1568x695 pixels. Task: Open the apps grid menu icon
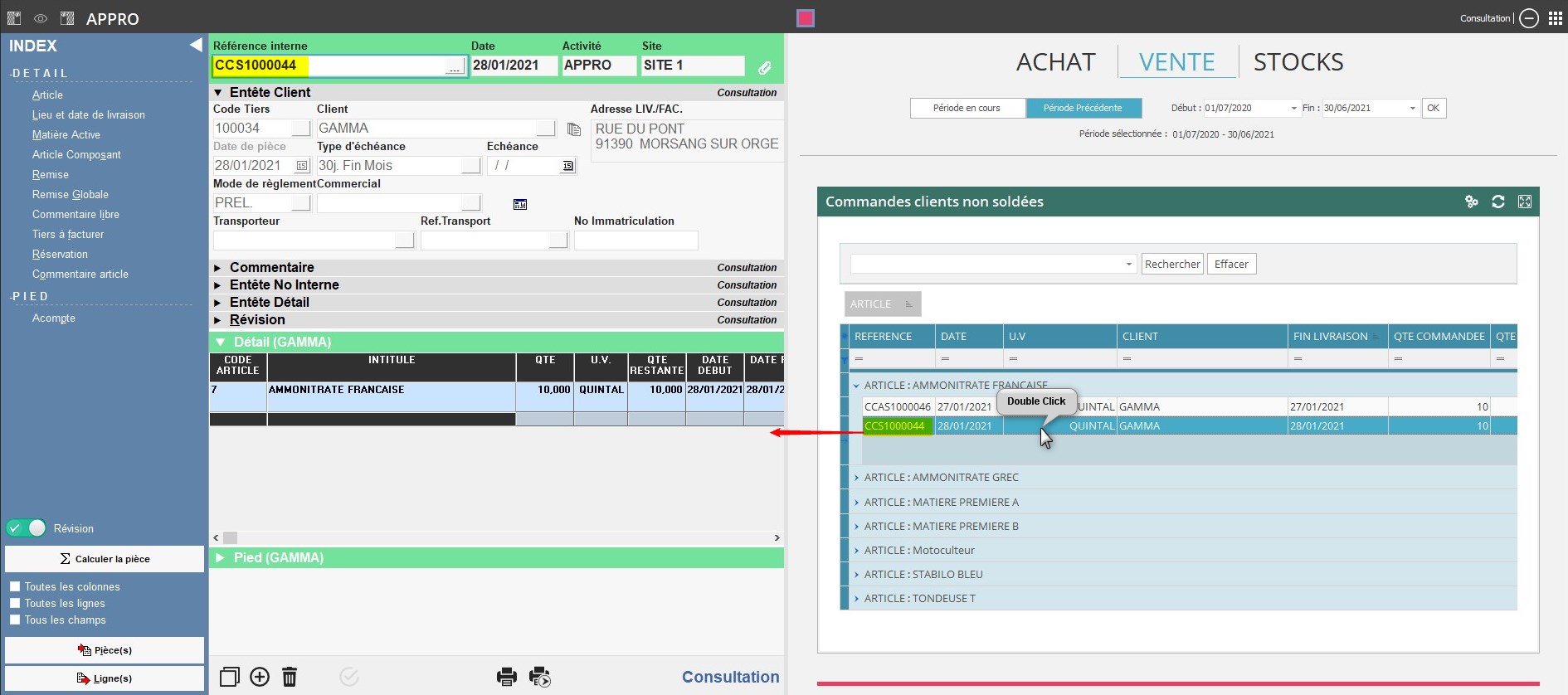1556,18
